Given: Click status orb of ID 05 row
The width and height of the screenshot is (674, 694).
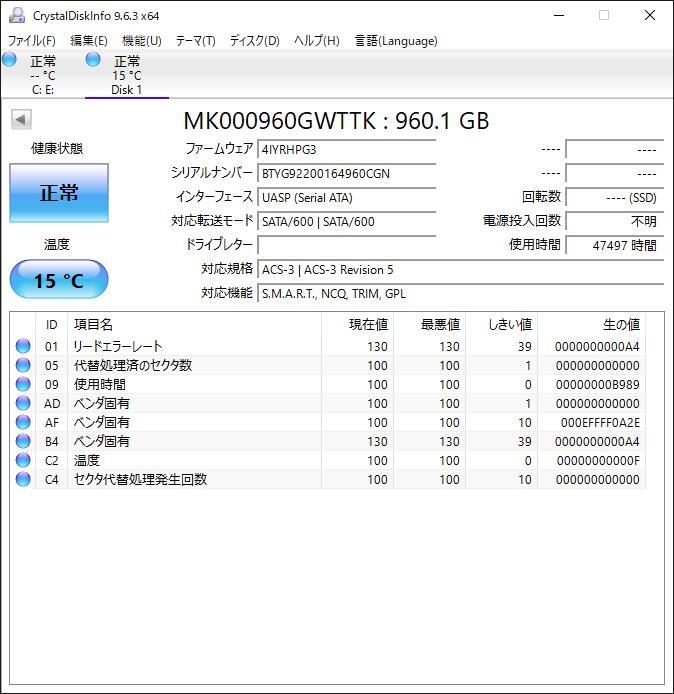Looking at the screenshot, I should 23,365.
